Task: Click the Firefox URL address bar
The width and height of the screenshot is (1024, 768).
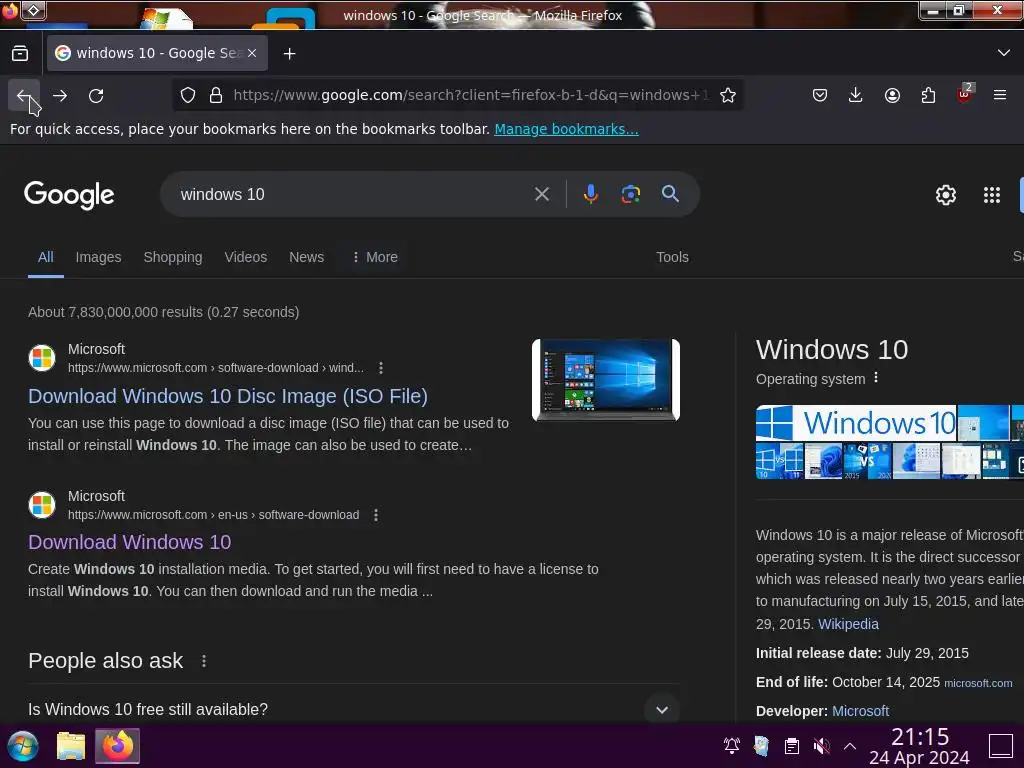Action: [470, 95]
